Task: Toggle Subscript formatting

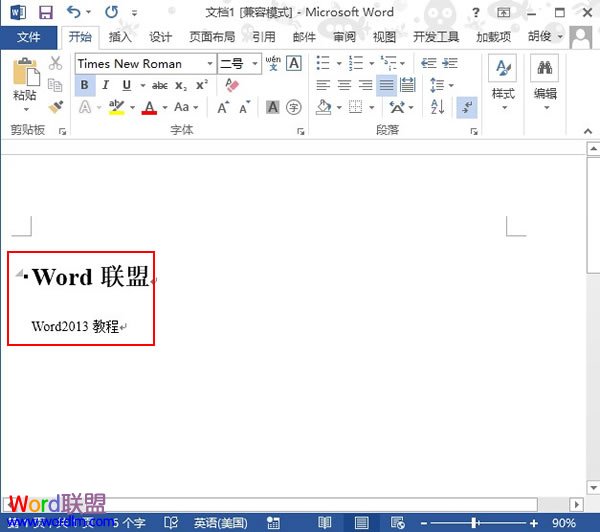Action: tap(181, 85)
